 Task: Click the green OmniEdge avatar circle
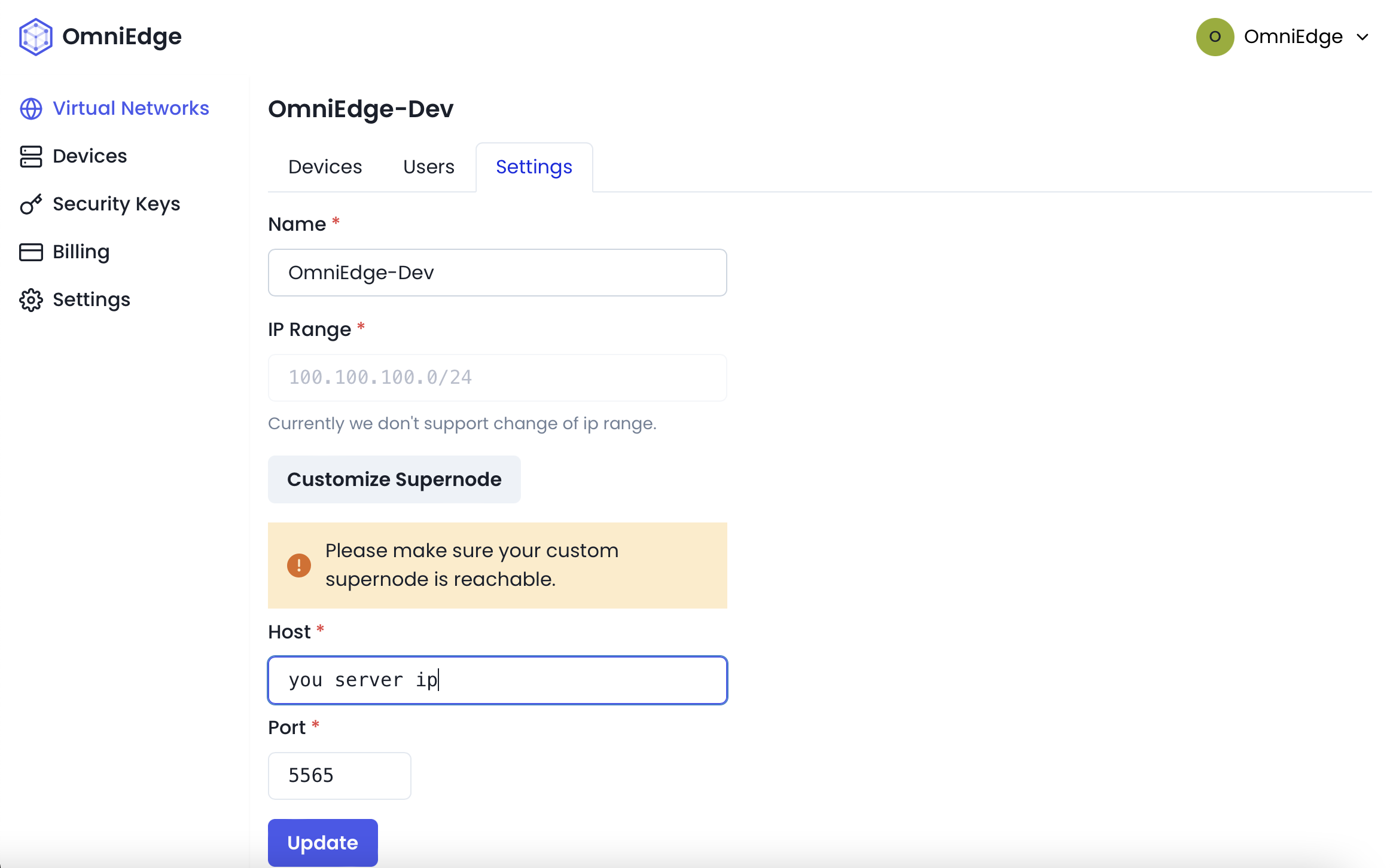pyautogui.click(x=1215, y=37)
